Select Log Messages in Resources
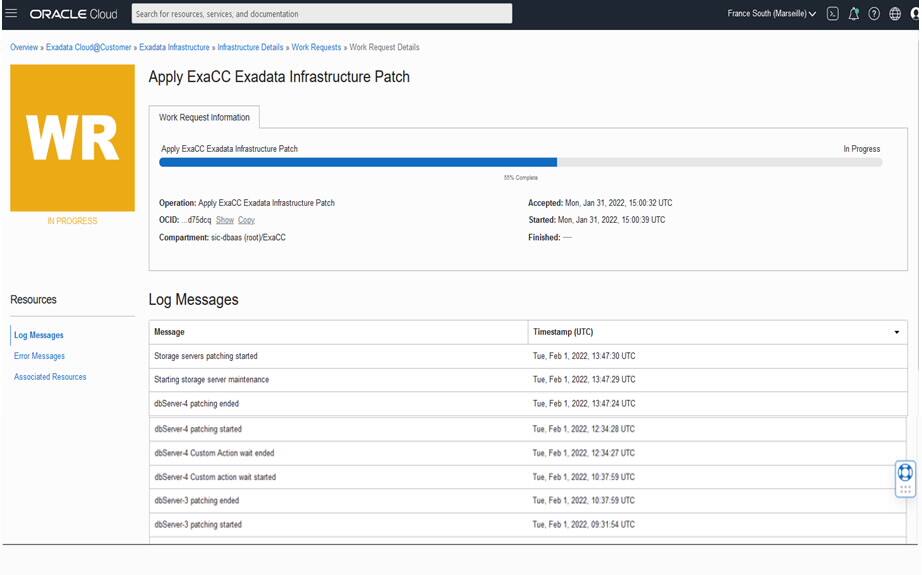This screenshot has height=575, width=922. (x=39, y=335)
